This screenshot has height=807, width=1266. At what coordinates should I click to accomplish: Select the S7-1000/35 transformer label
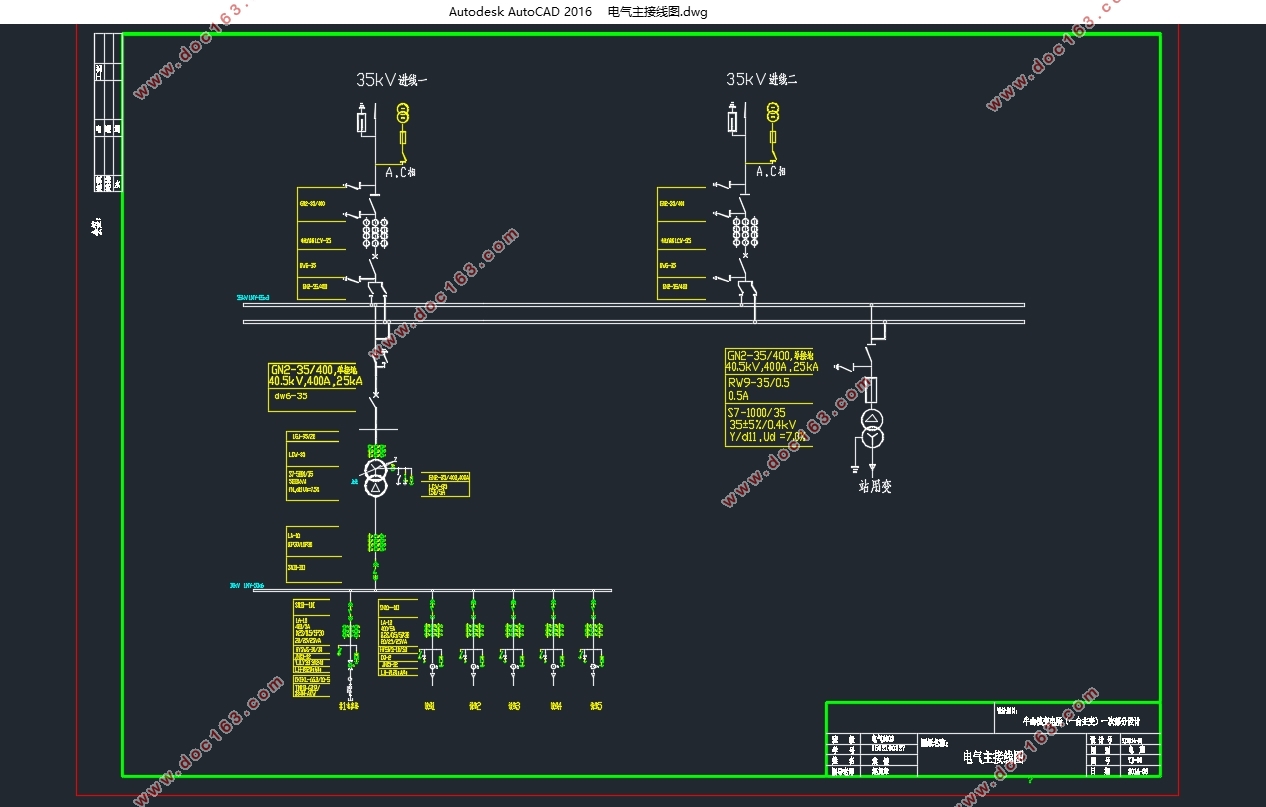pos(759,412)
